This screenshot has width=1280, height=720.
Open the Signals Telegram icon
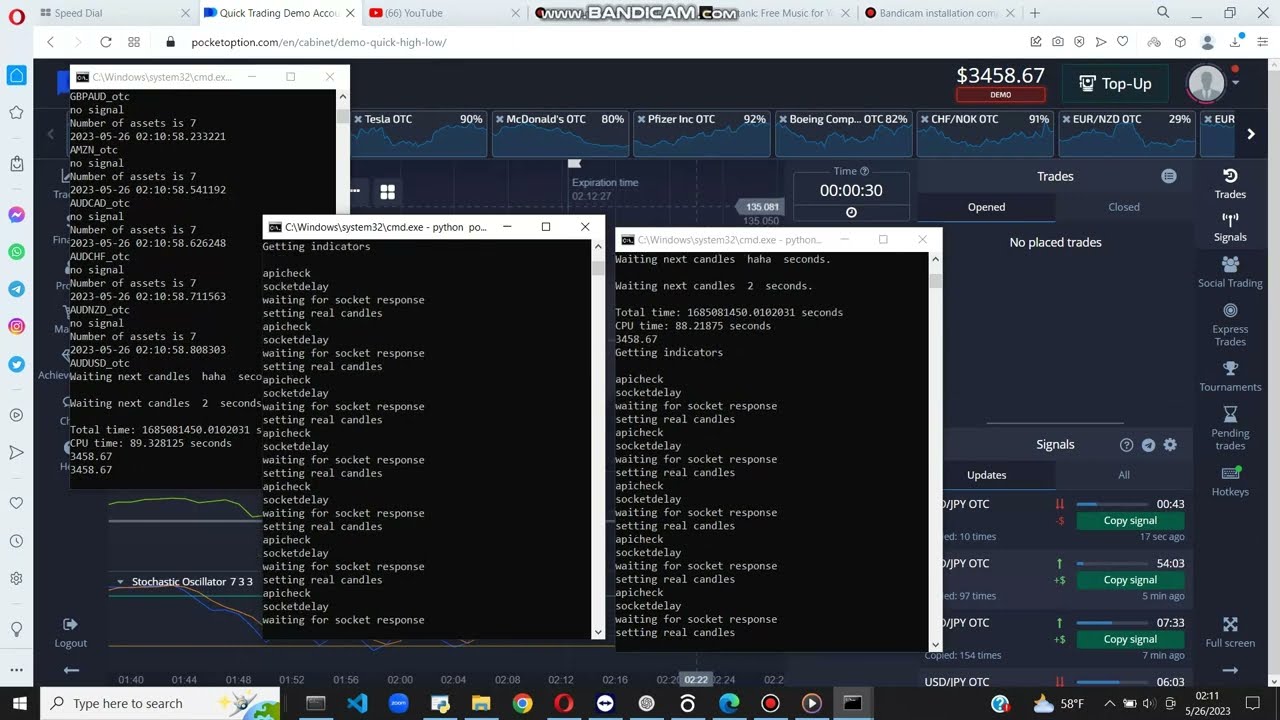point(1149,445)
